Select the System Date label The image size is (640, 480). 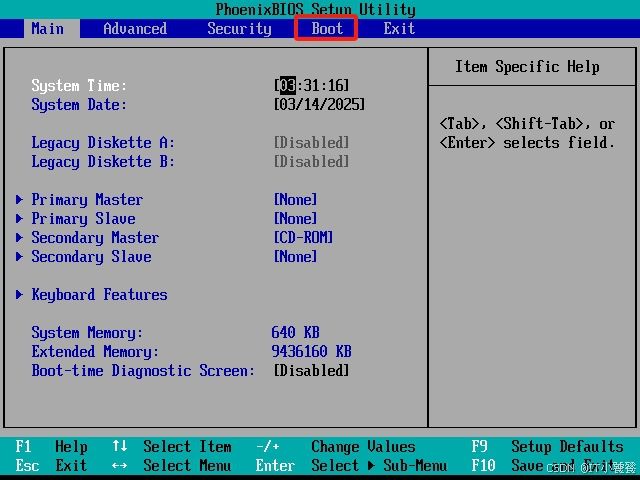point(79,105)
